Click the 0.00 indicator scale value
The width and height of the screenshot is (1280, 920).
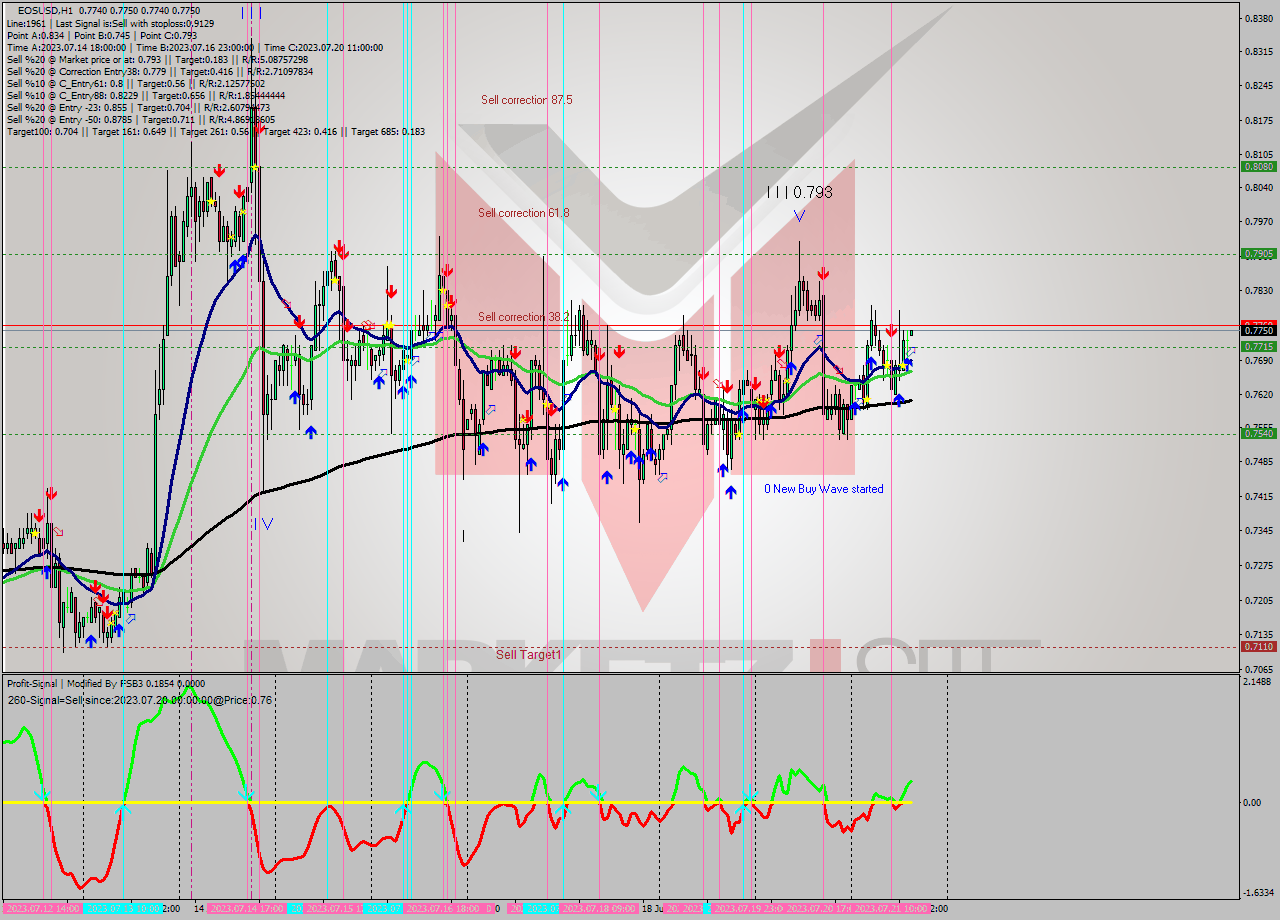click(x=1253, y=802)
